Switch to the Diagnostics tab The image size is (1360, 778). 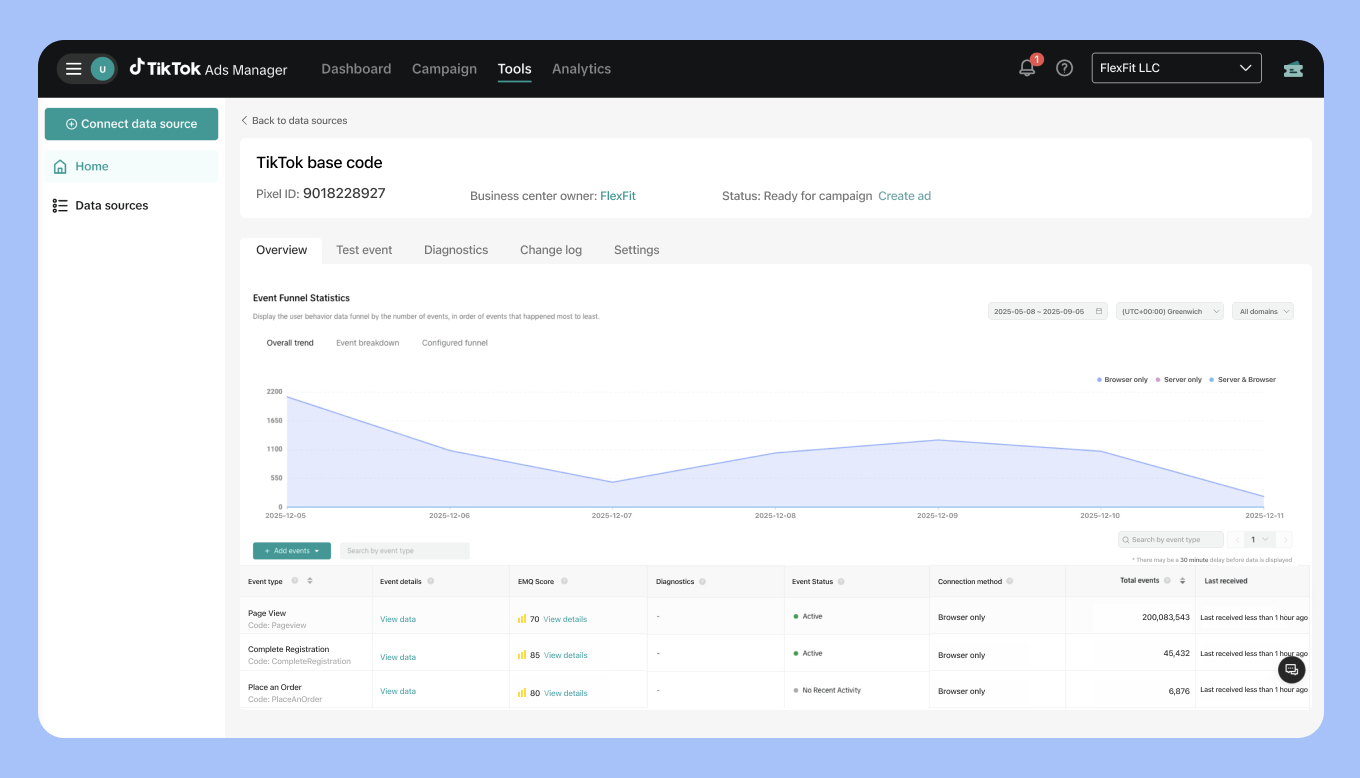(456, 250)
